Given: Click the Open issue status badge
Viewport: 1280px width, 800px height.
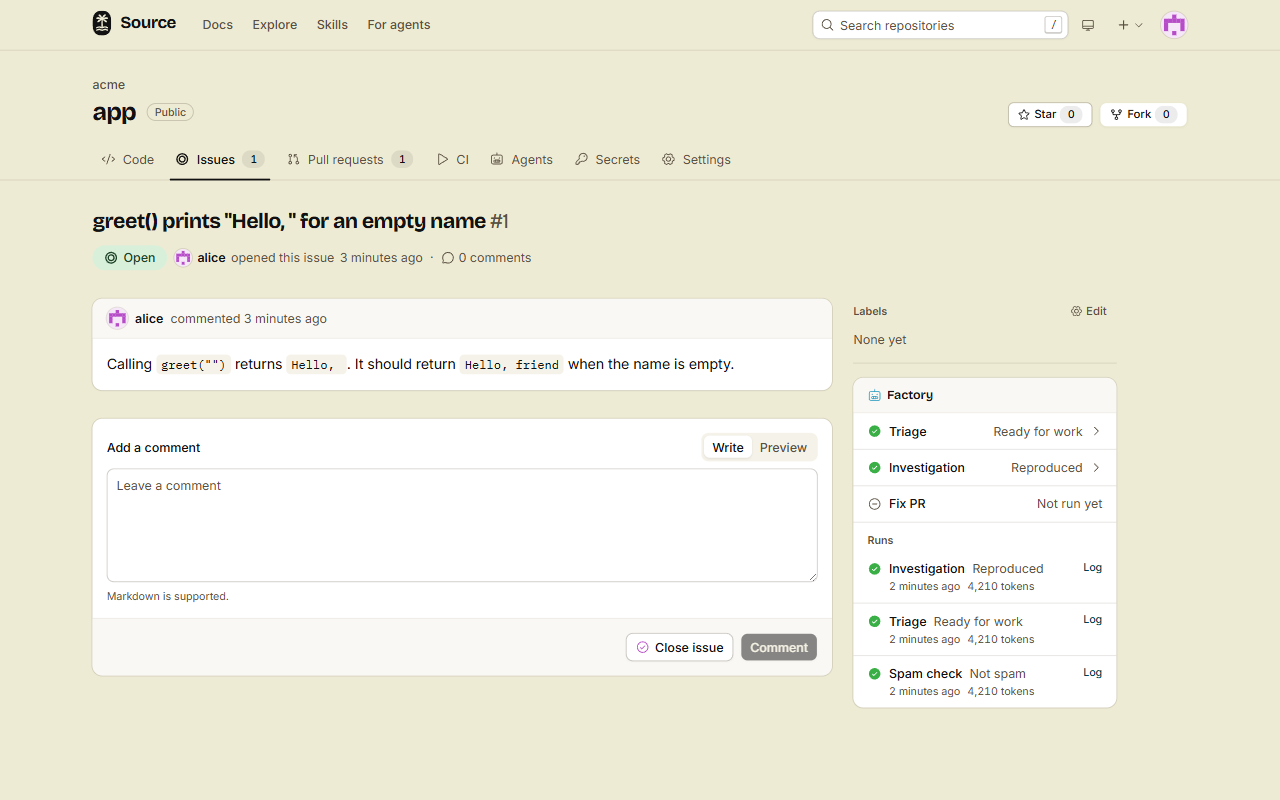Looking at the screenshot, I should pyautogui.click(x=130, y=258).
